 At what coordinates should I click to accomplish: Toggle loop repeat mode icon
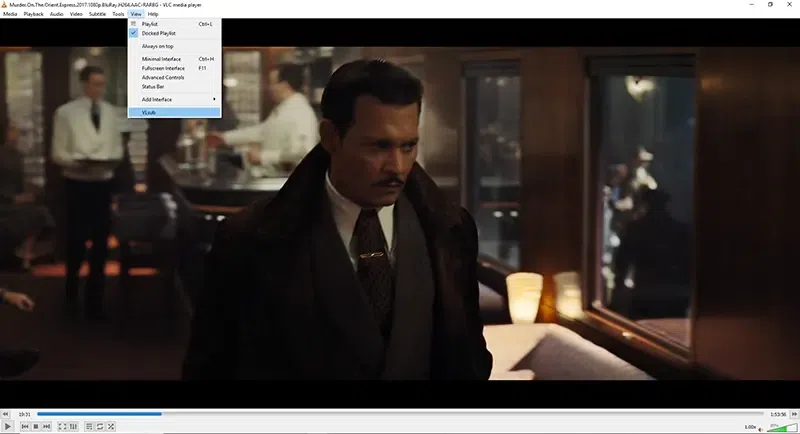click(100, 426)
